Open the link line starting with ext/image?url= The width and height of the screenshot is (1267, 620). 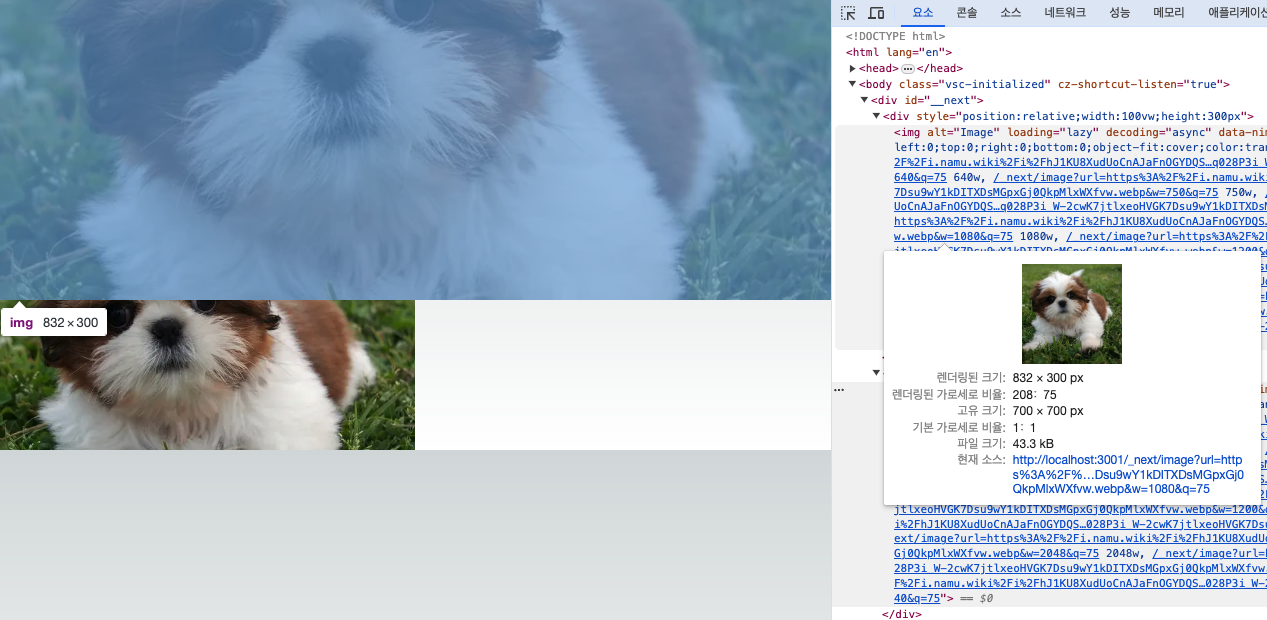point(1080,538)
